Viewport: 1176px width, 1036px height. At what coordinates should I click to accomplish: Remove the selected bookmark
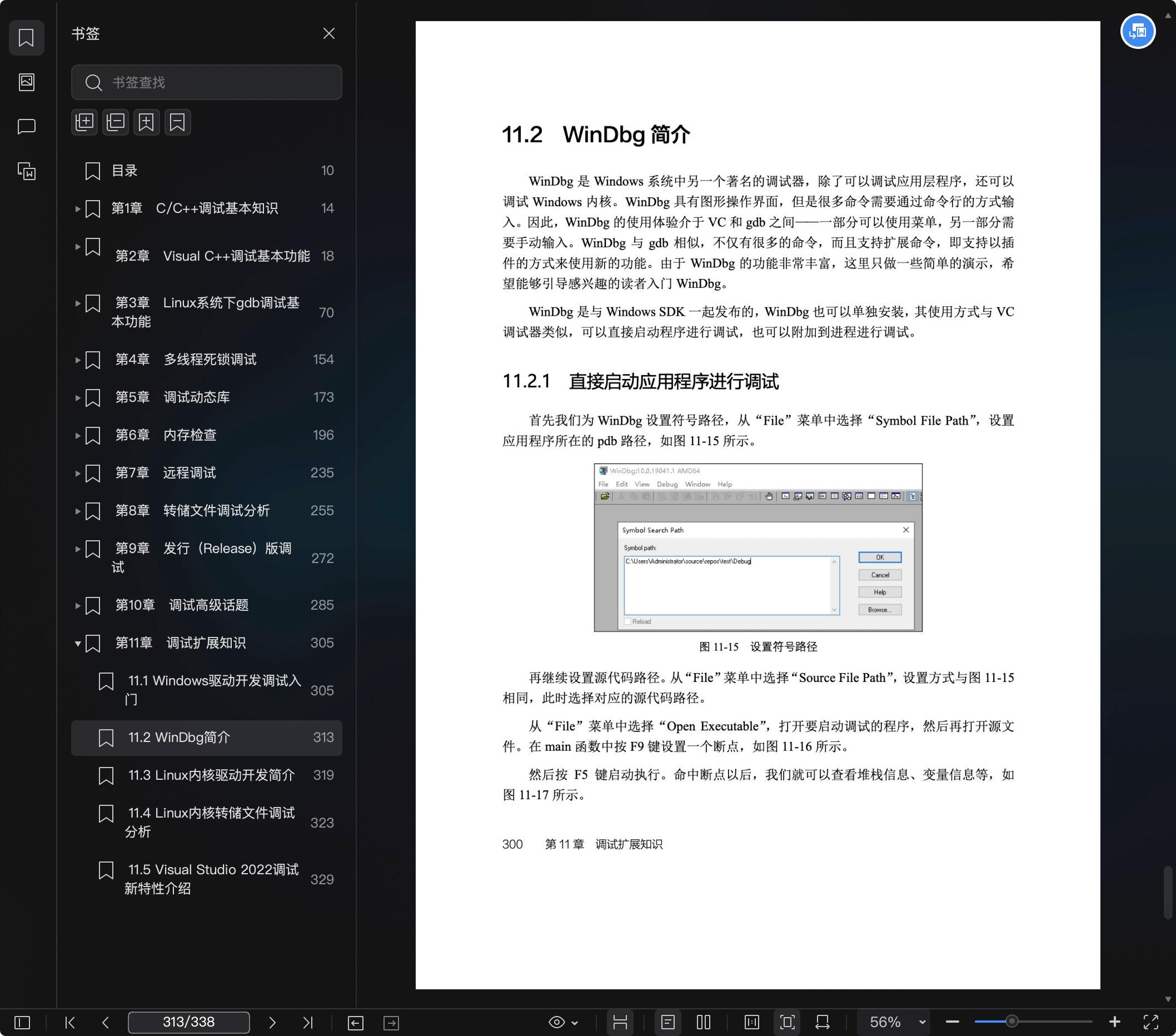(x=178, y=122)
